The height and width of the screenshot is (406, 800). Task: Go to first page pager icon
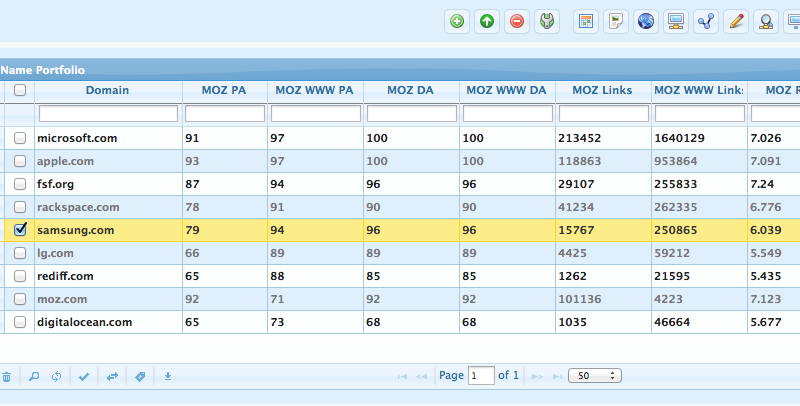pos(402,376)
